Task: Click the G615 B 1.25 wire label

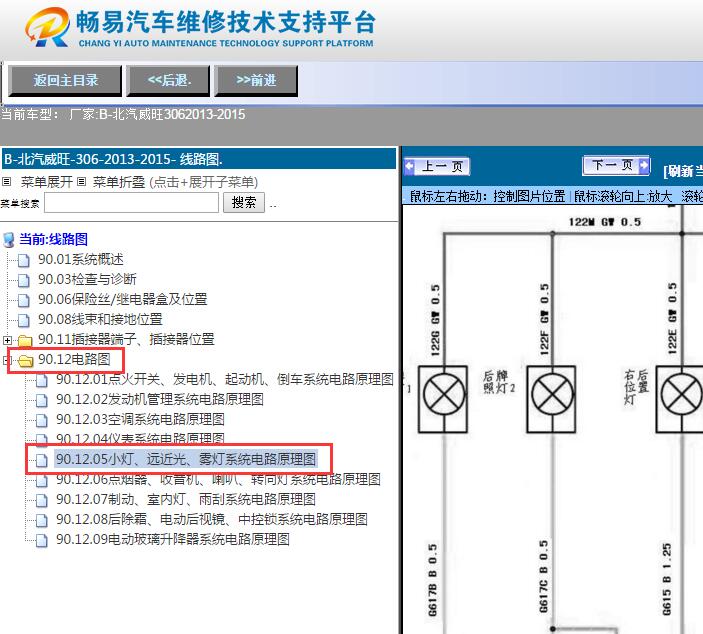Action: [667, 579]
